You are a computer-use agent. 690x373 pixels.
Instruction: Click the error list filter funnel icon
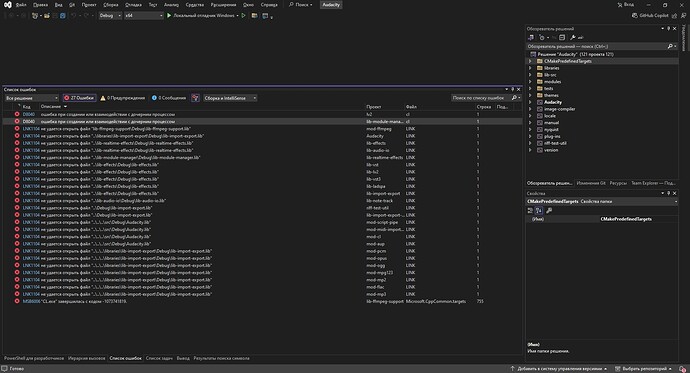pyautogui.click(x=195, y=98)
